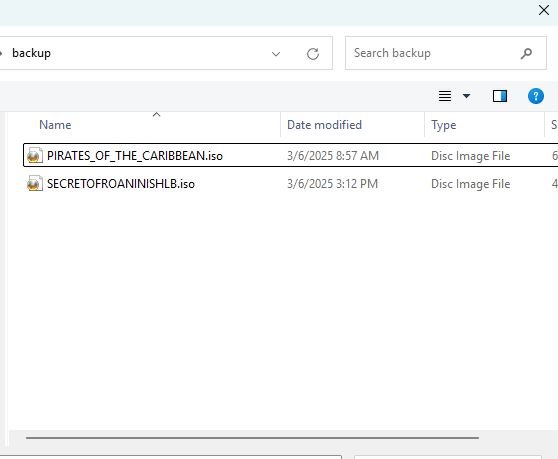
Task: Sort files by Name column
Action: tap(55, 125)
